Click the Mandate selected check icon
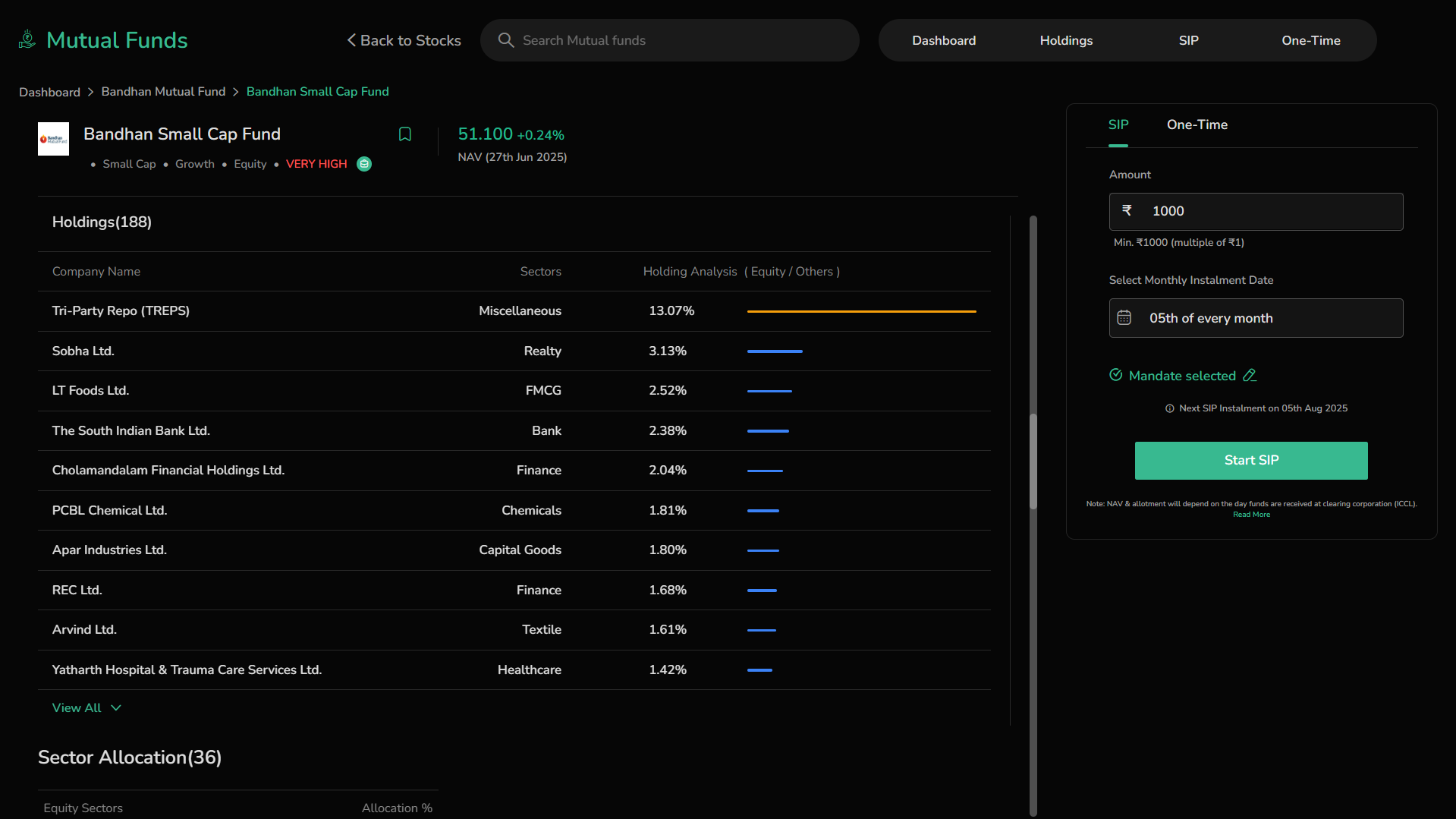Image resolution: width=1456 pixels, height=819 pixels. 1116,375
